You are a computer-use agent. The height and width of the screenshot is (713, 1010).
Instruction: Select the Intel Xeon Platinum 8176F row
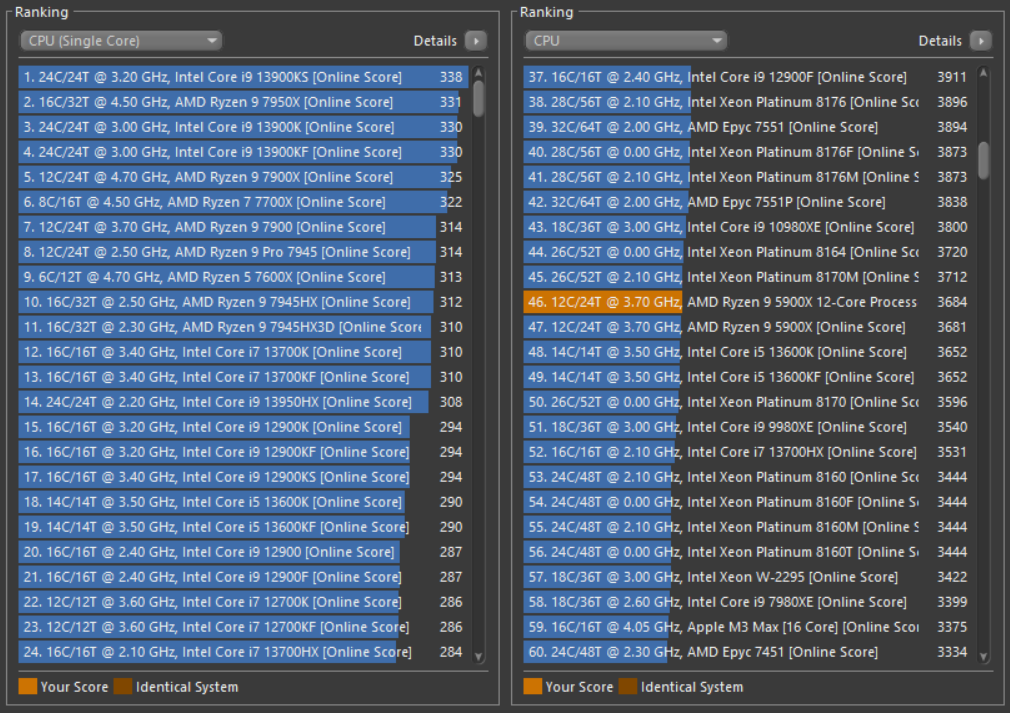(748, 152)
